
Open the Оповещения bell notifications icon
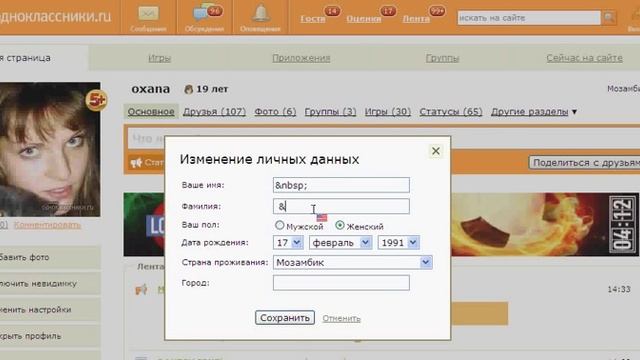point(260,18)
